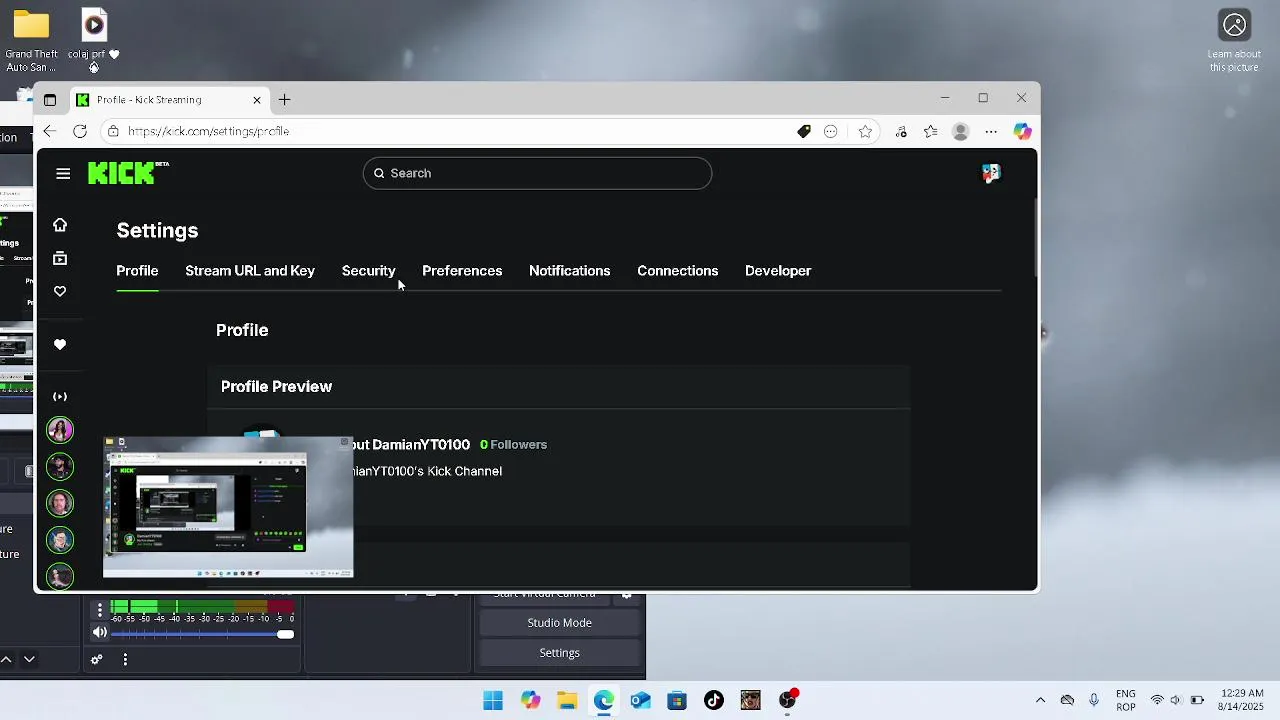Open OBS Settings button

pyautogui.click(x=559, y=652)
